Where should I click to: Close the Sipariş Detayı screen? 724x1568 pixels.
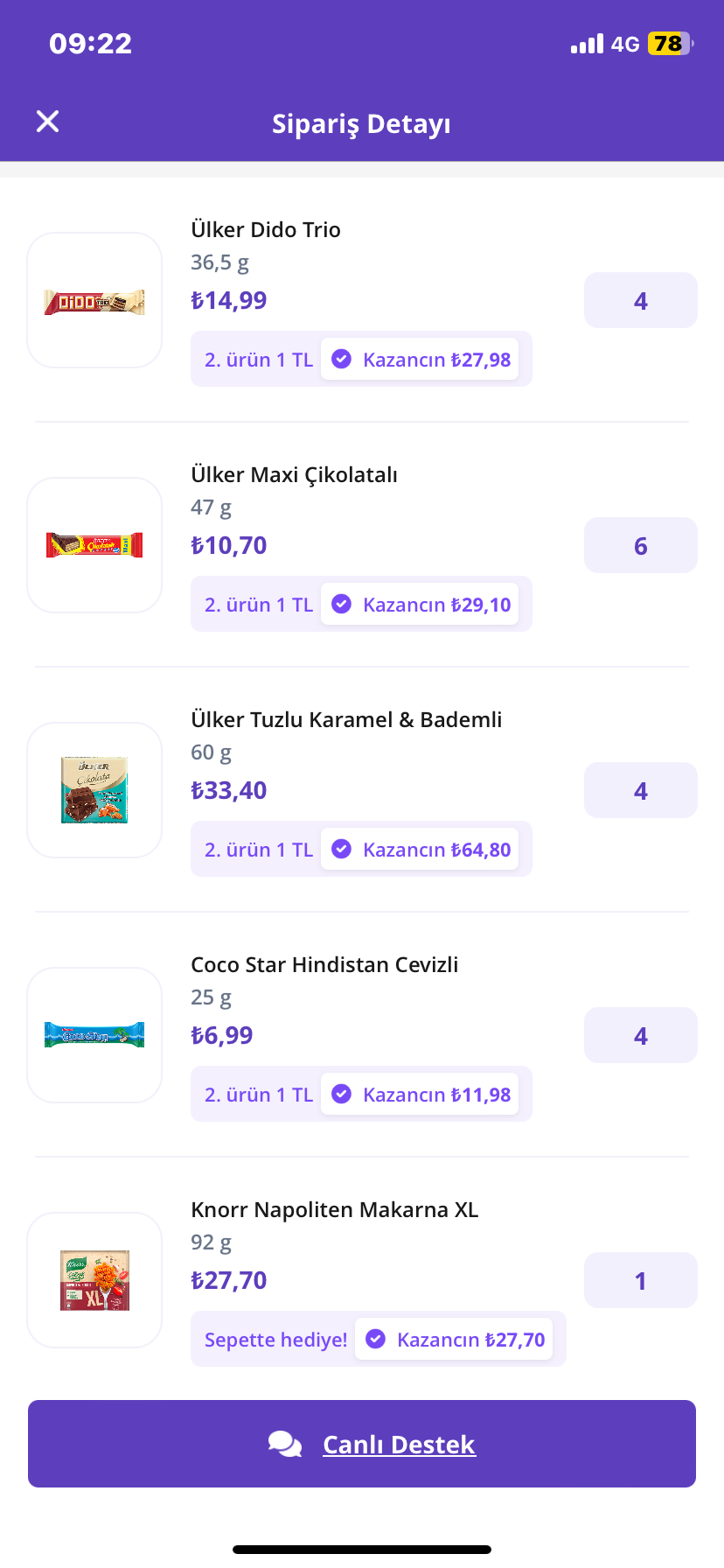click(x=48, y=122)
